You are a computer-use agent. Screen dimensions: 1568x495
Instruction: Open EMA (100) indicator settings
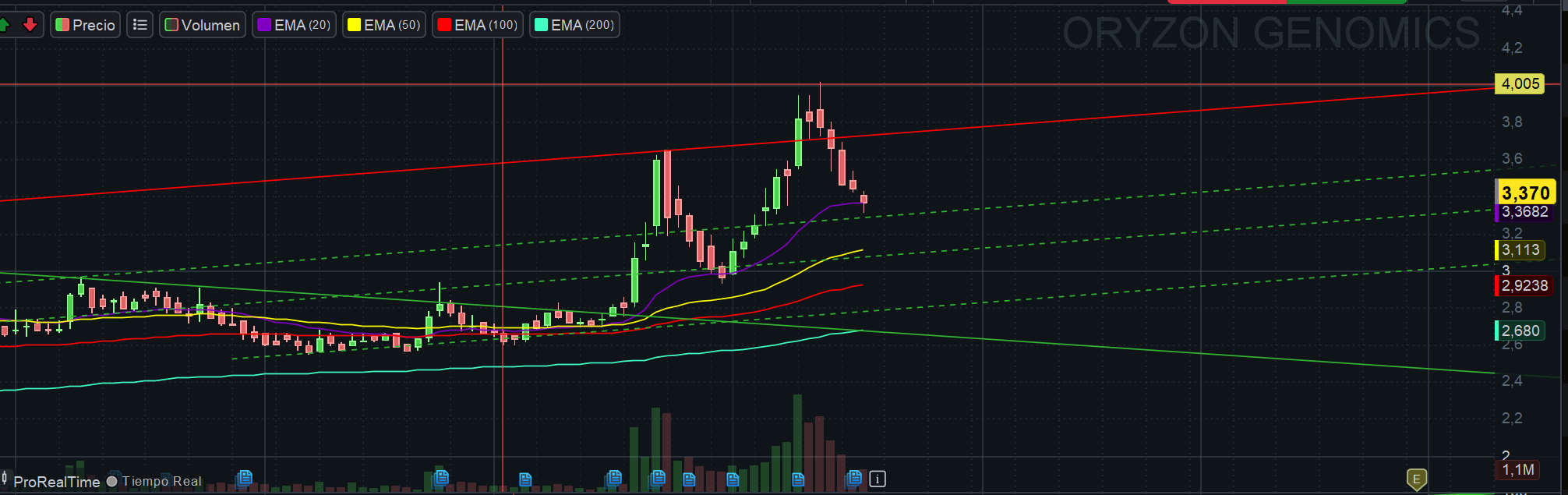click(x=478, y=25)
